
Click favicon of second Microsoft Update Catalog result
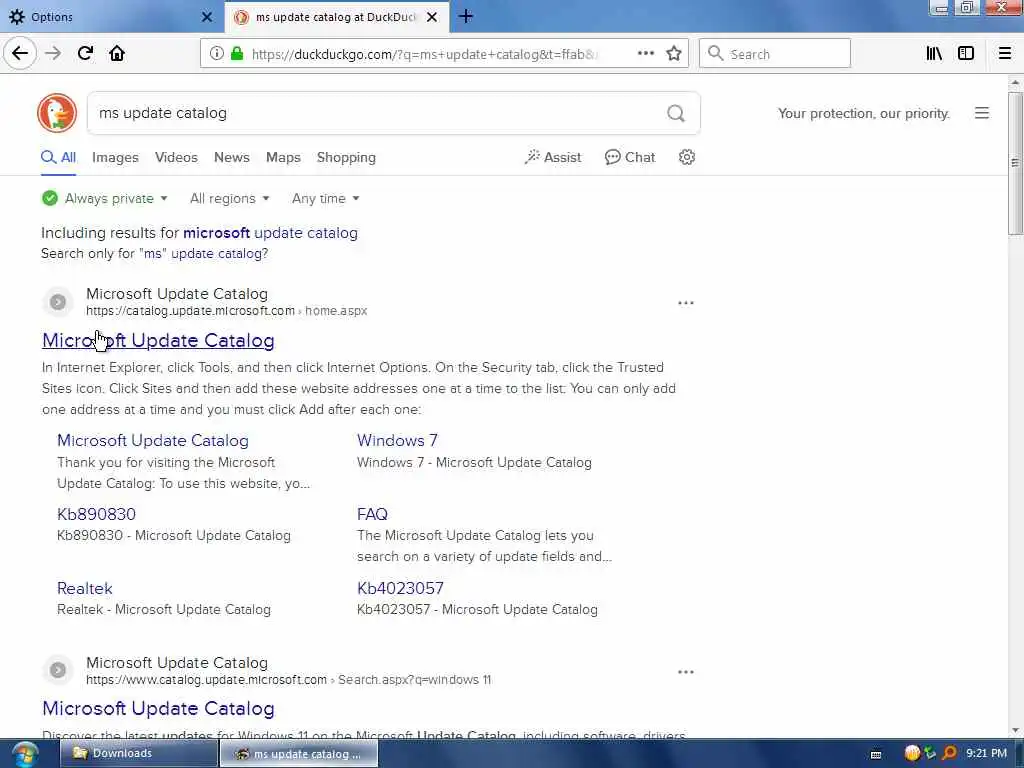(57, 670)
